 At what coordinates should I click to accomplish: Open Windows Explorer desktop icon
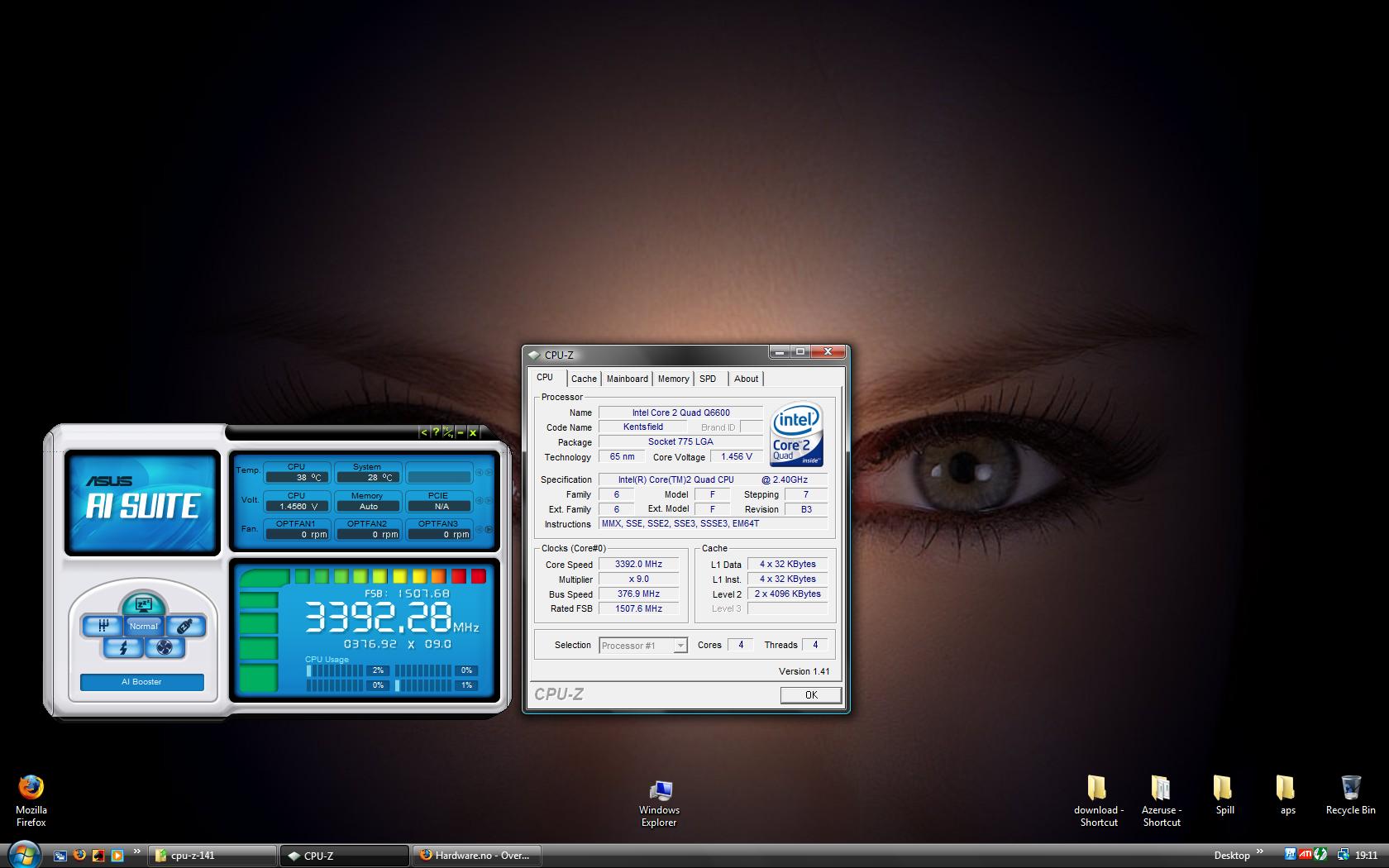click(659, 802)
